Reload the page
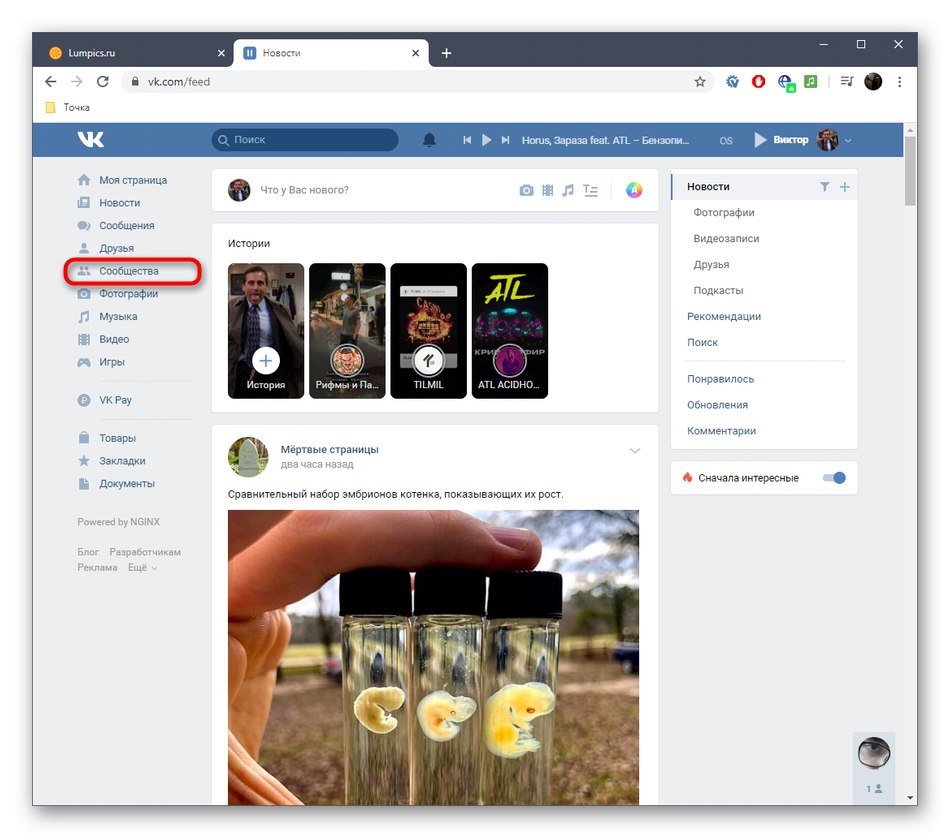 point(102,81)
